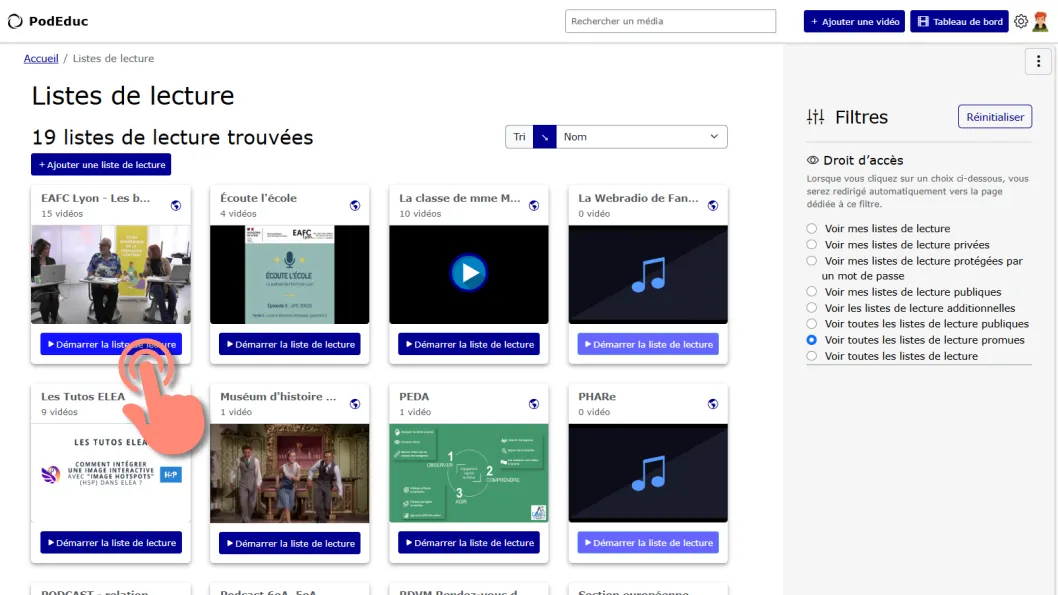
Task: Open the Nom sort dropdown
Action: [642, 137]
